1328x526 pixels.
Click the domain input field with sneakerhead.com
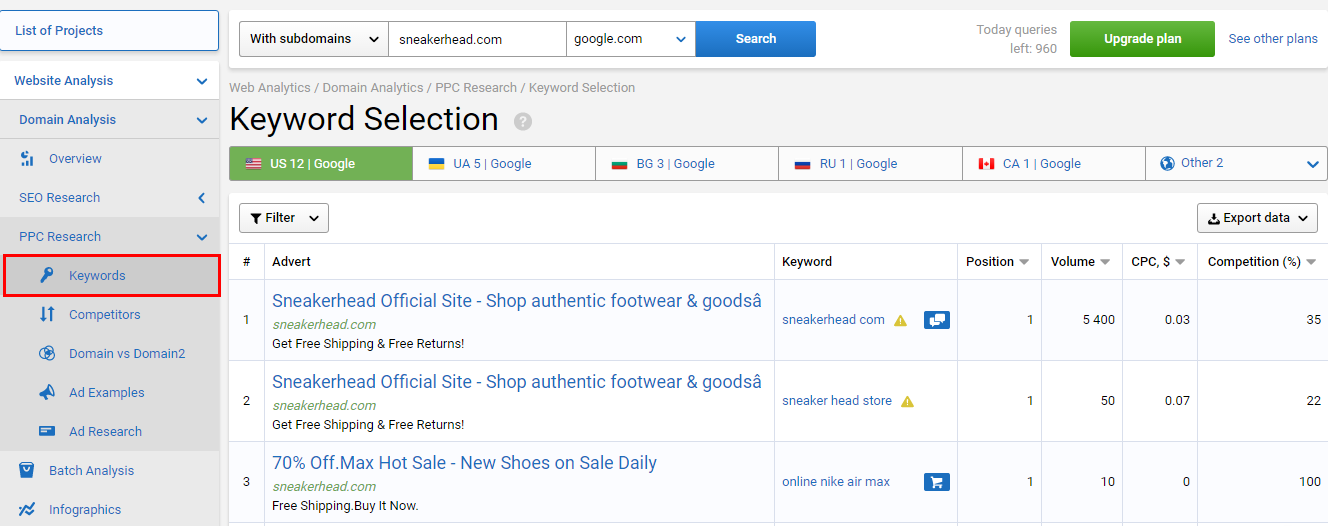[477, 39]
